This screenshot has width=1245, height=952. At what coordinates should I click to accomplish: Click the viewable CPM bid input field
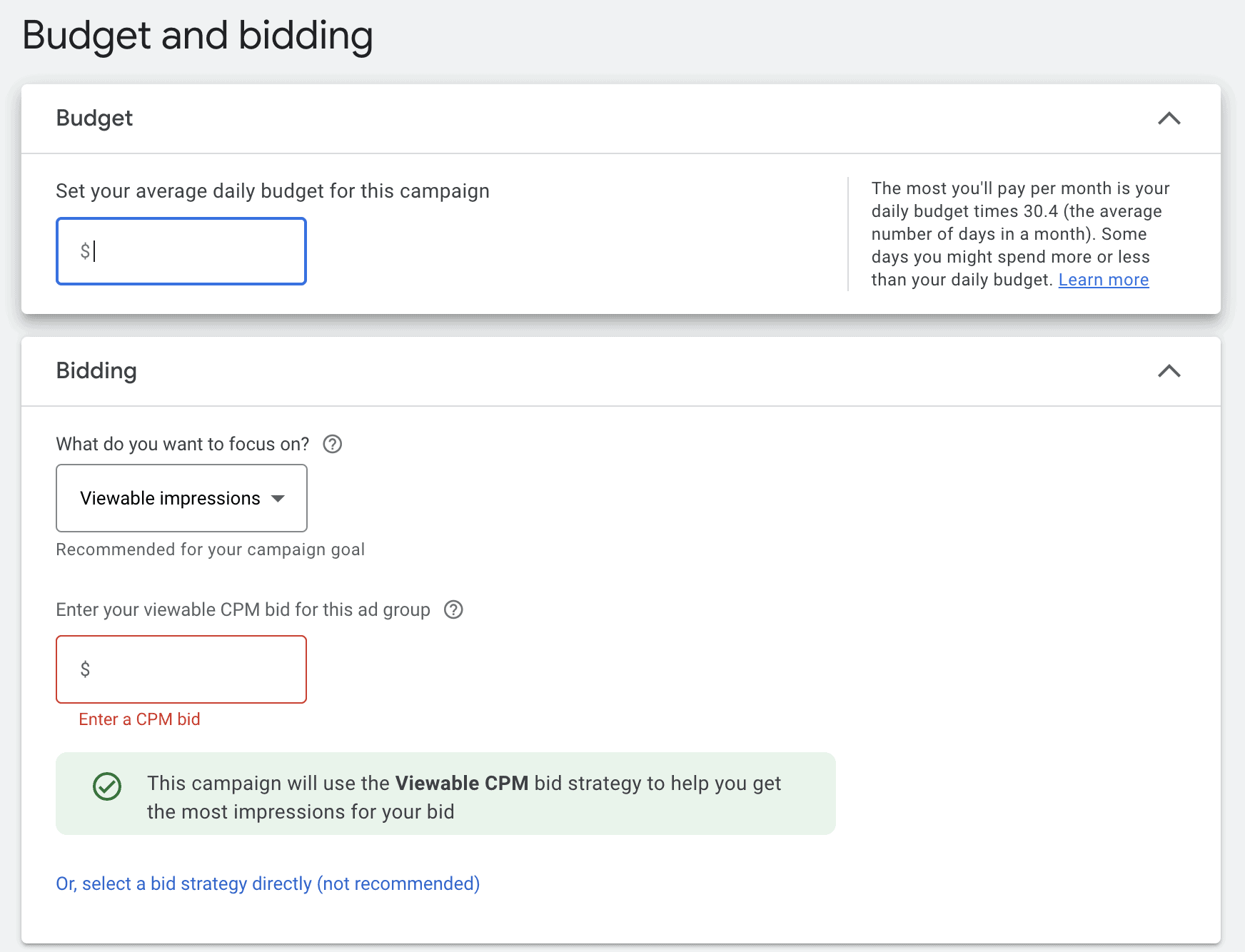(181, 669)
